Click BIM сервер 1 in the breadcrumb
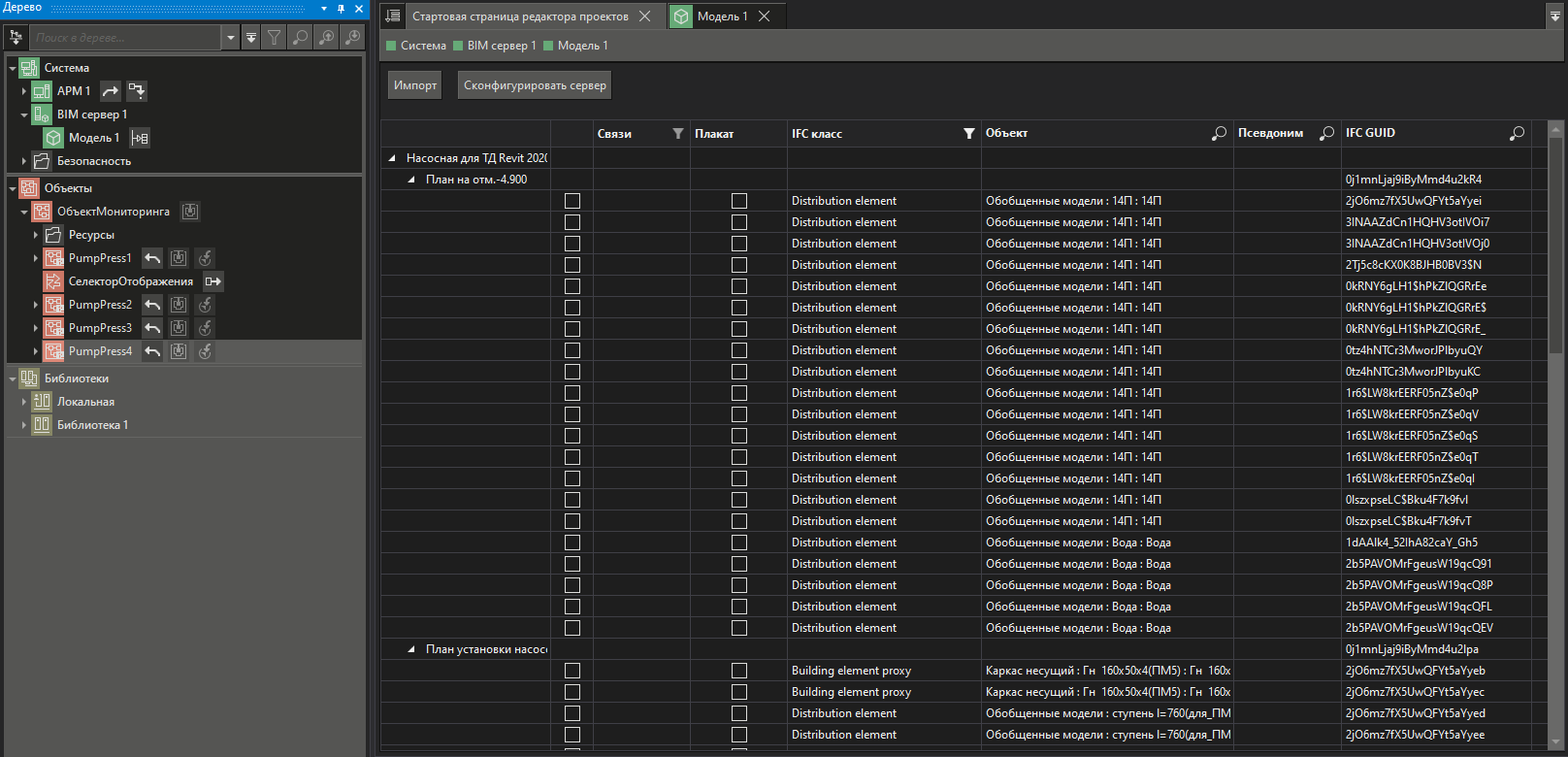Screen dimensions: 1568x757 click(x=502, y=46)
